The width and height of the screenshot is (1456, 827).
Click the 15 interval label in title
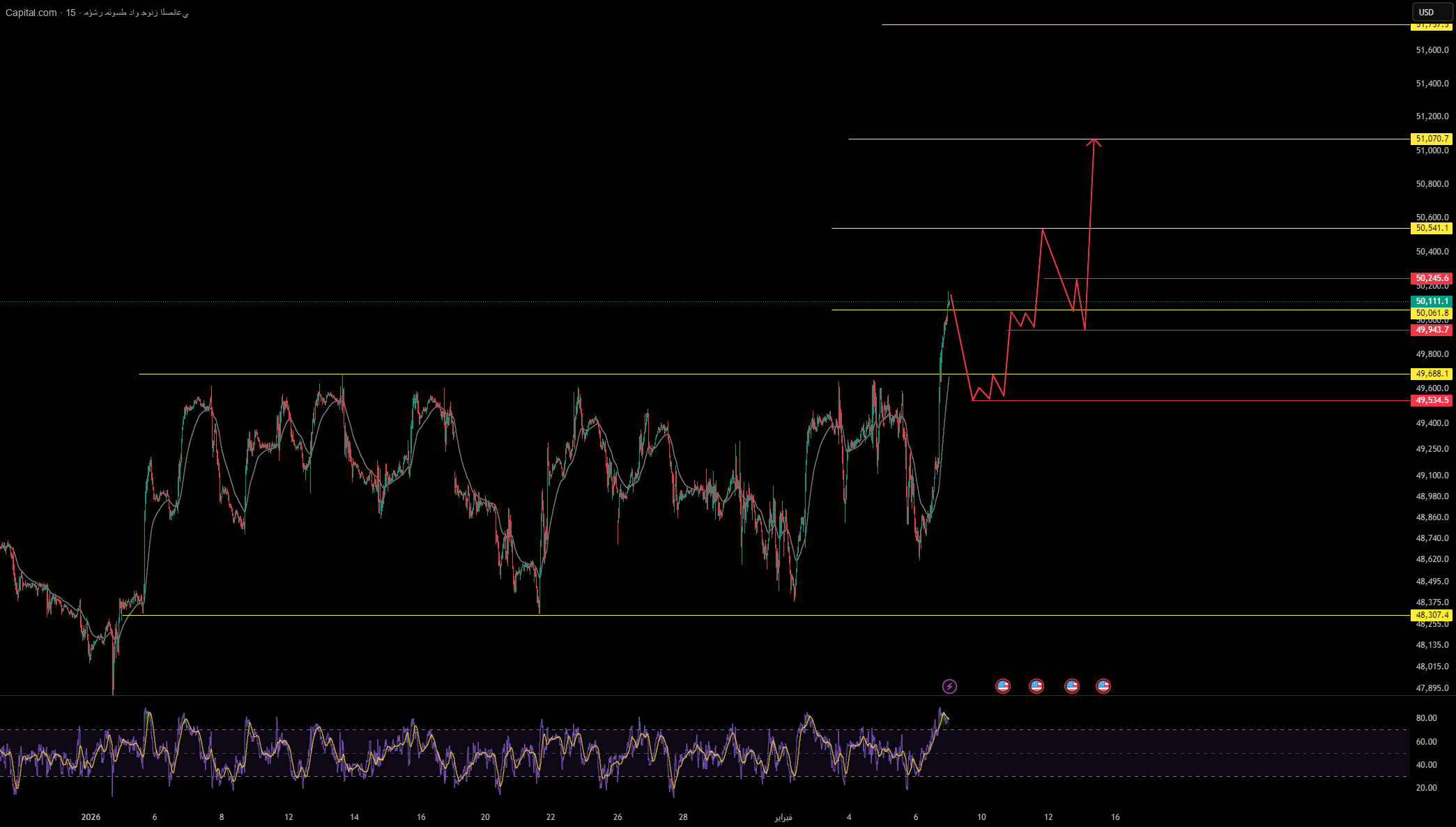coord(71,13)
